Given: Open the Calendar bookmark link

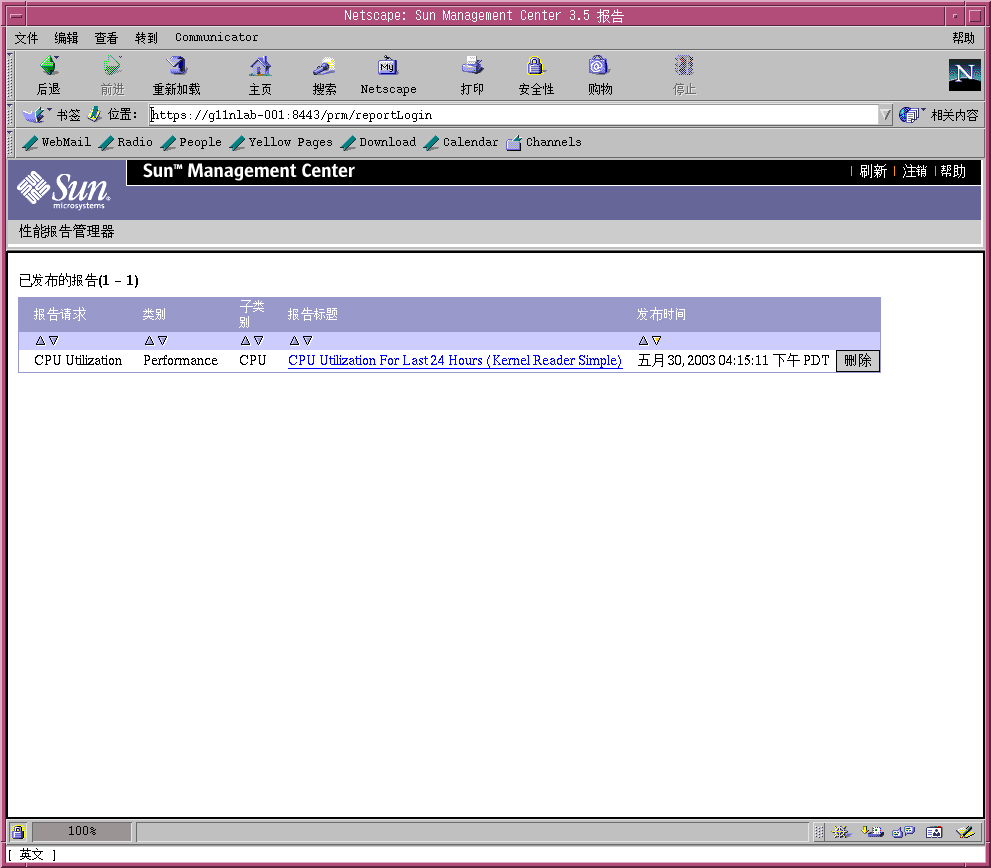Looking at the screenshot, I should pos(461,142).
